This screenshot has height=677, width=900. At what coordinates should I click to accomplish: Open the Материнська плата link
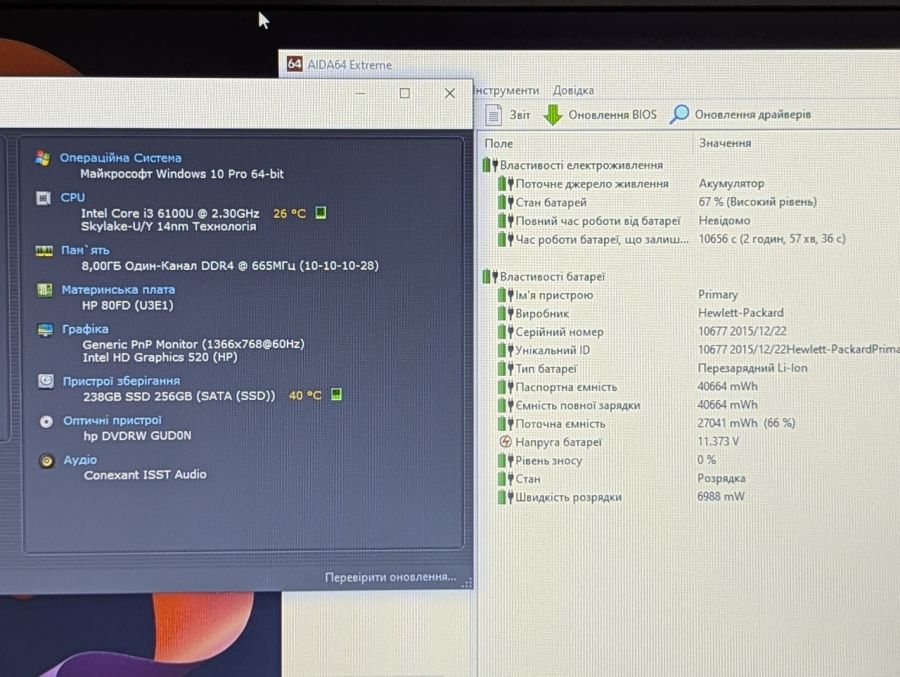click(118, 290)
